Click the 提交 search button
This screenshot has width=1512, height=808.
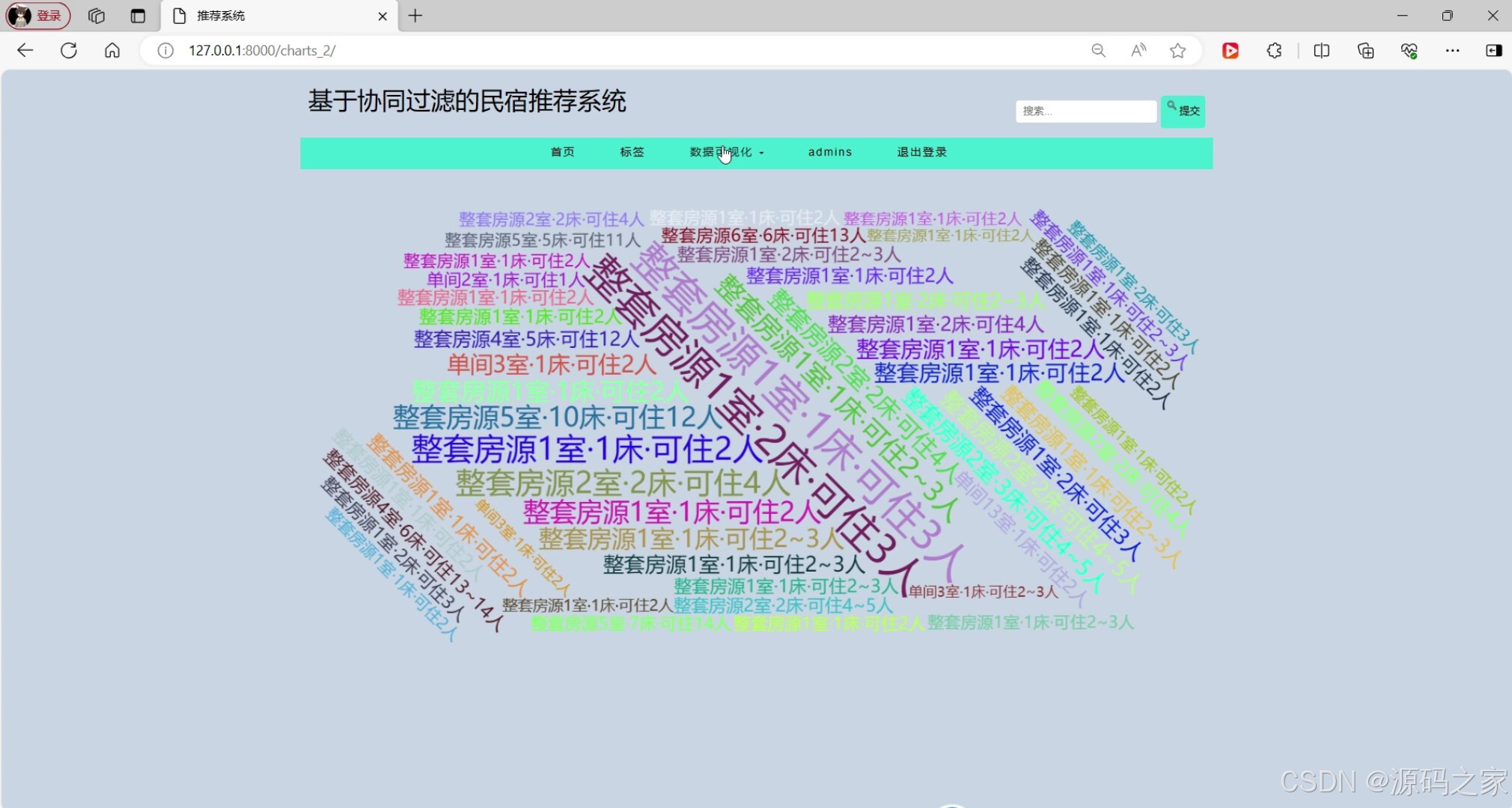point(1183,111)
